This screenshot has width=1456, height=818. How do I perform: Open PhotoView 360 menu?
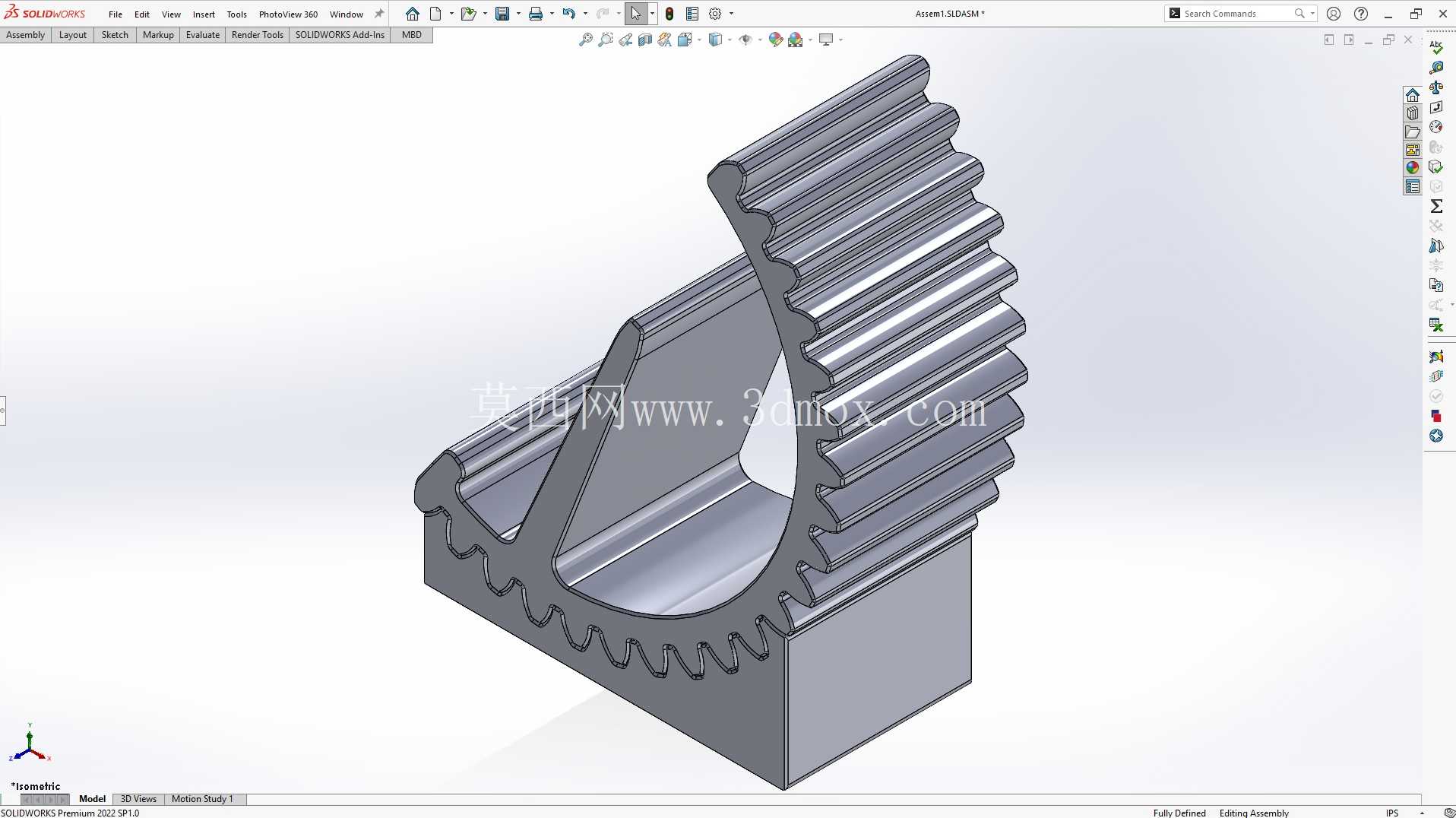288,14
